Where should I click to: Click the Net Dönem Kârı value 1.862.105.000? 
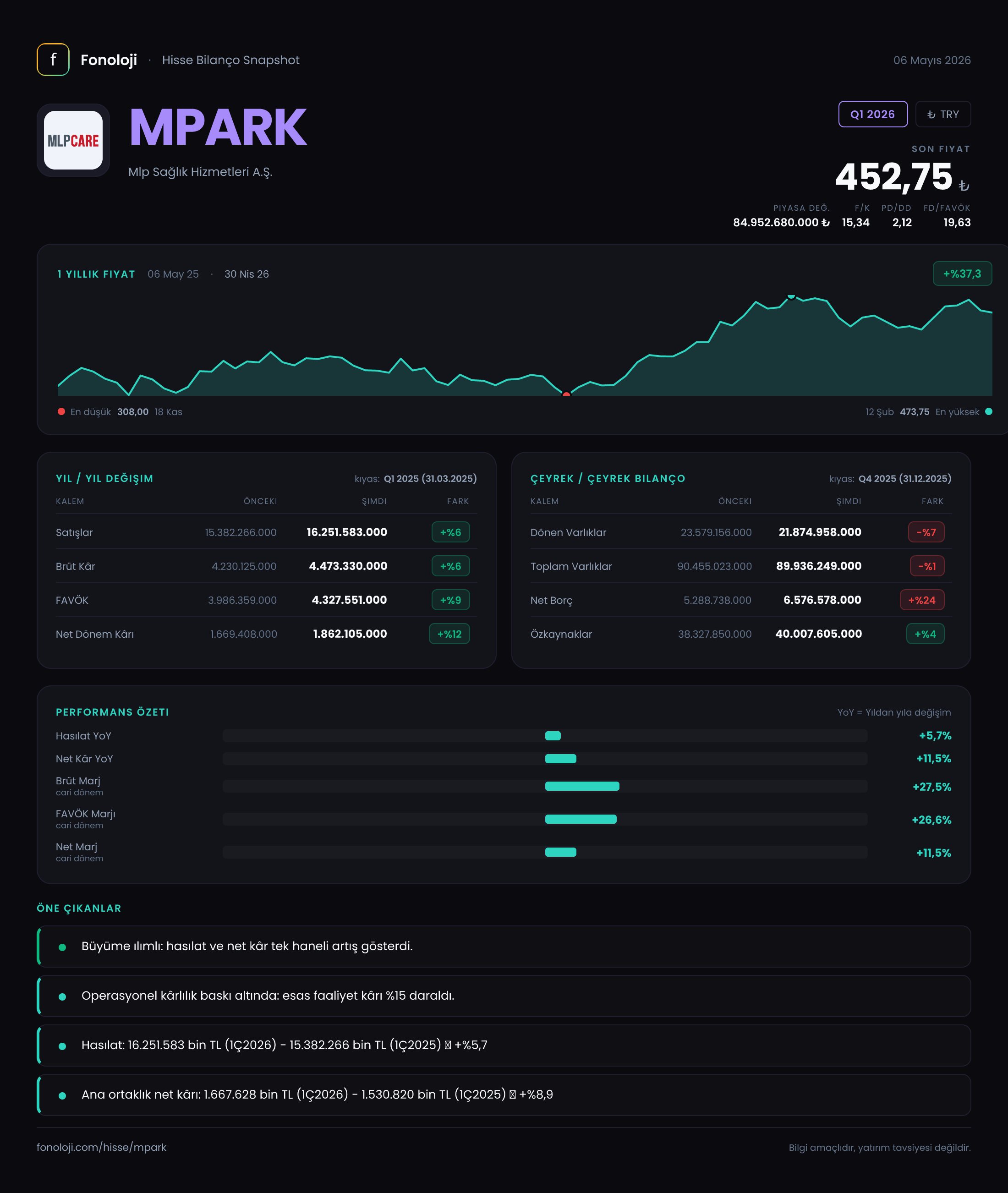pyautogui.click(x=350, y=634)
